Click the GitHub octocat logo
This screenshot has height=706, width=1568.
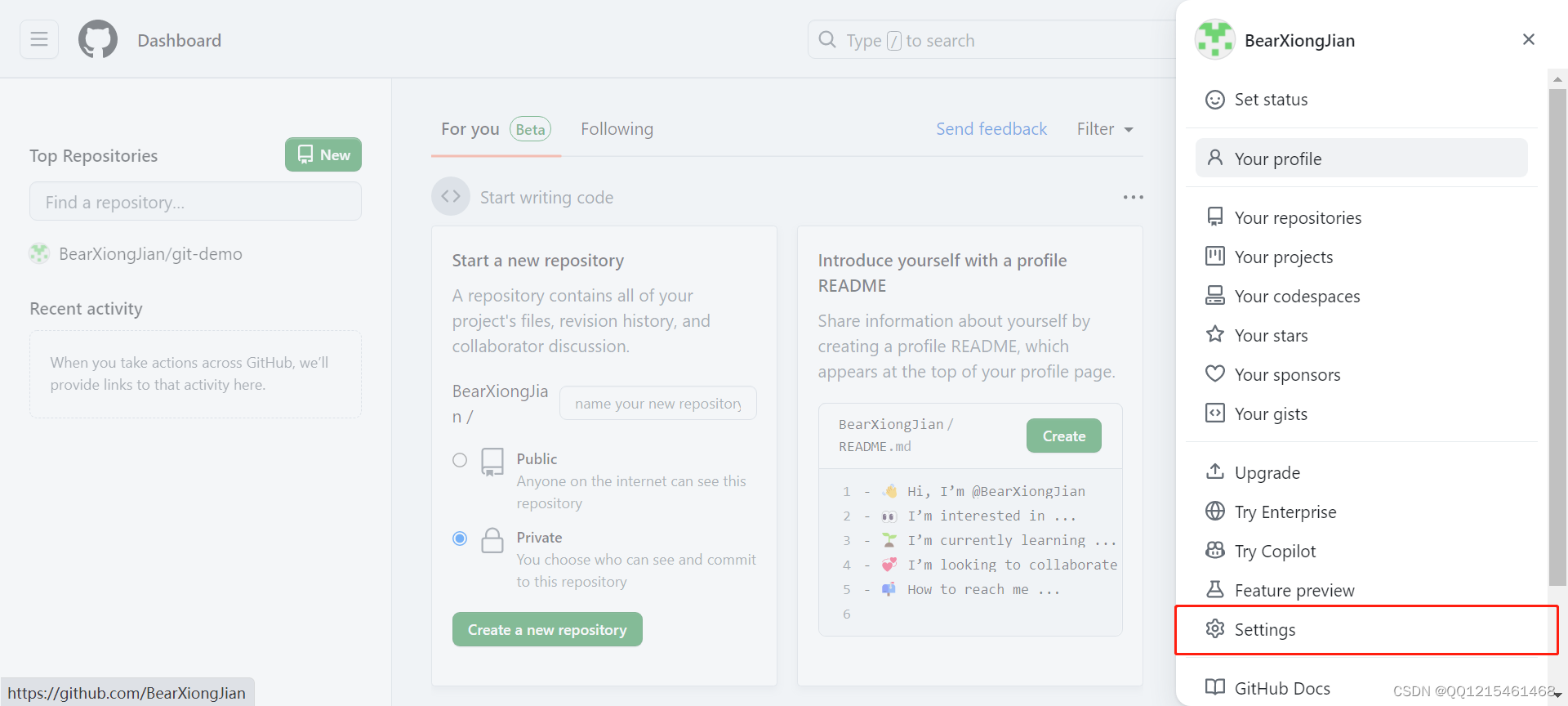98,39
